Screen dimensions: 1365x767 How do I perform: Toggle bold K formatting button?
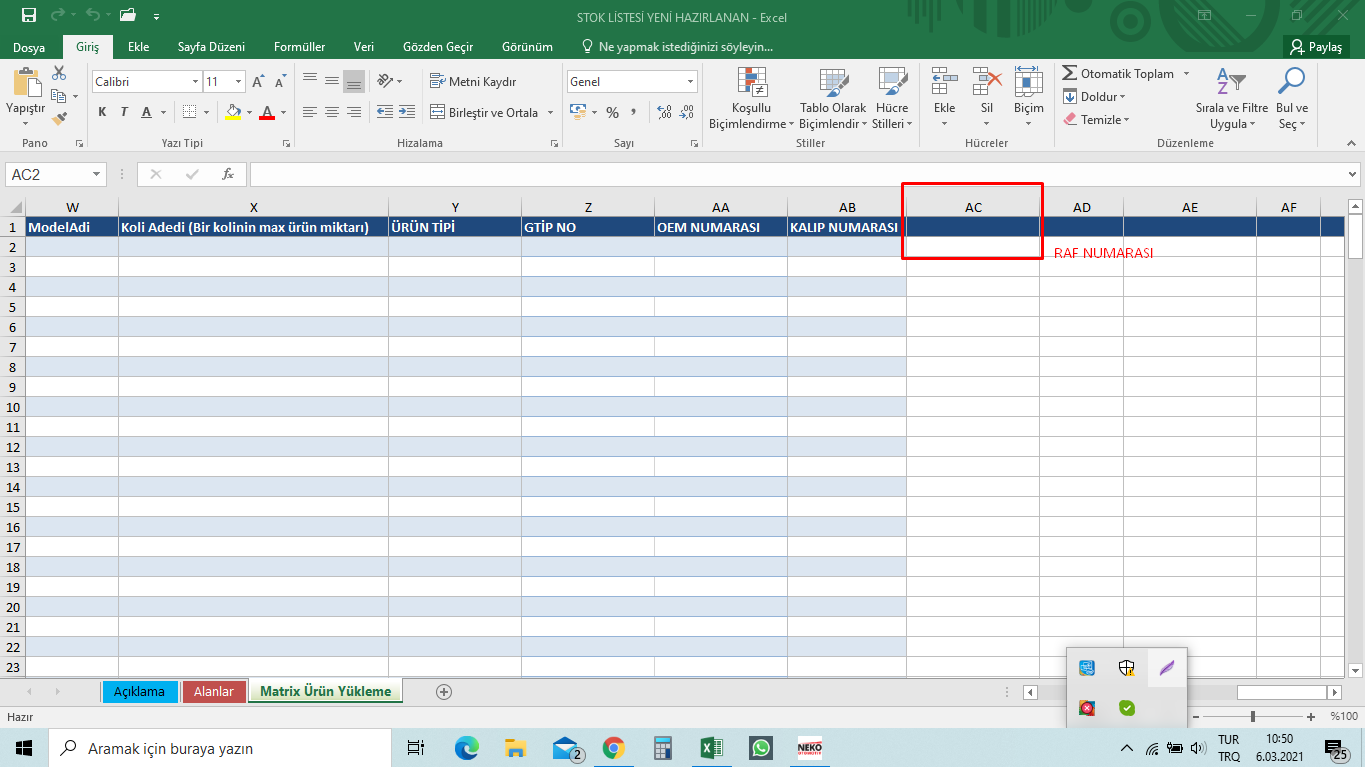click(x=102, y=112)
